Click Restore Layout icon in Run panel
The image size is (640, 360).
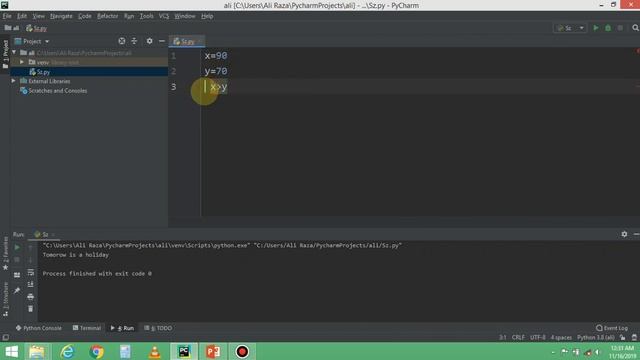point(17,275)
